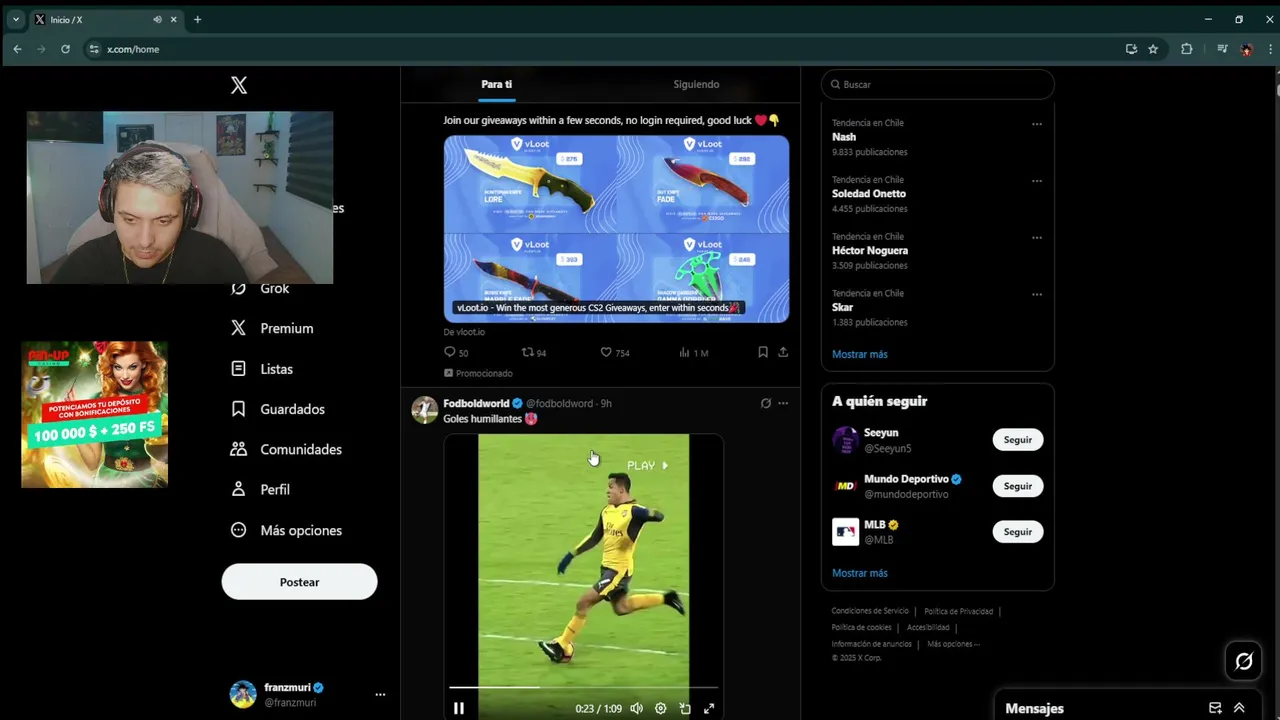Bookmark the vLoot promoted post
Screen dimensions: 1280x720
tap(762, 352)
